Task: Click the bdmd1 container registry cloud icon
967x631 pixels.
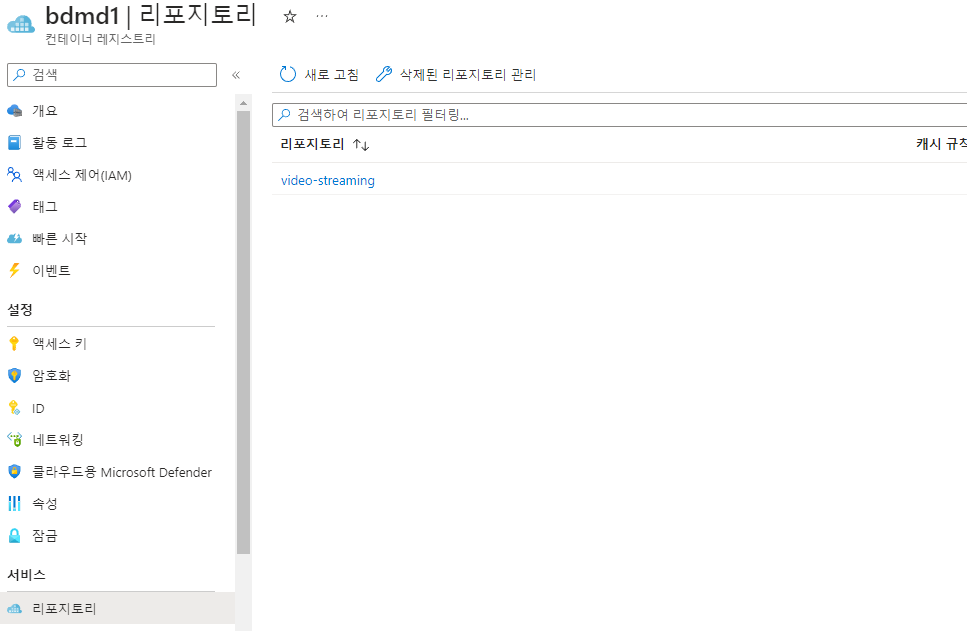Action: click(x=21, y=23)
